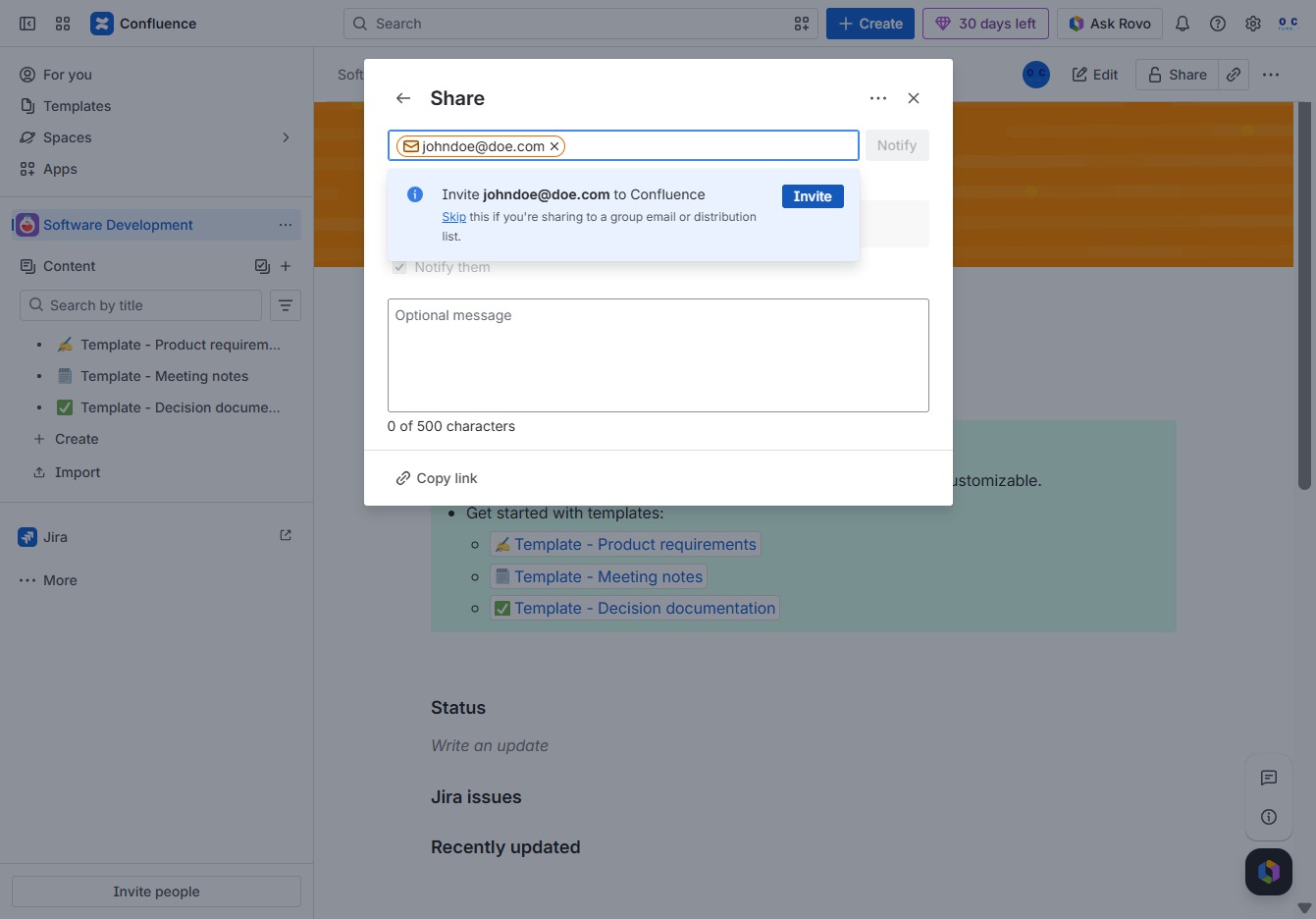1316x919 pixels.
Task: Open Software Development space more actions
Action: click(286, 225)
